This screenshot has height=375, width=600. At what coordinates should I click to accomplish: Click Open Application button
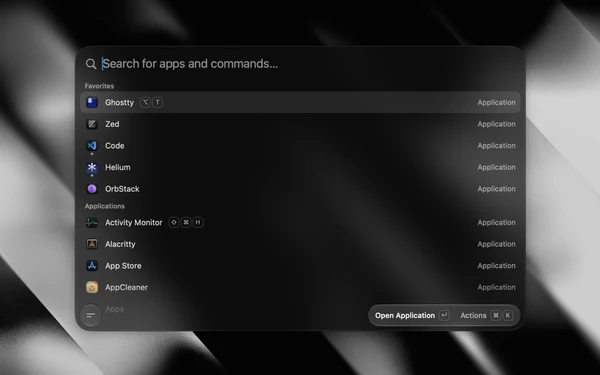(x=412, y=315)
